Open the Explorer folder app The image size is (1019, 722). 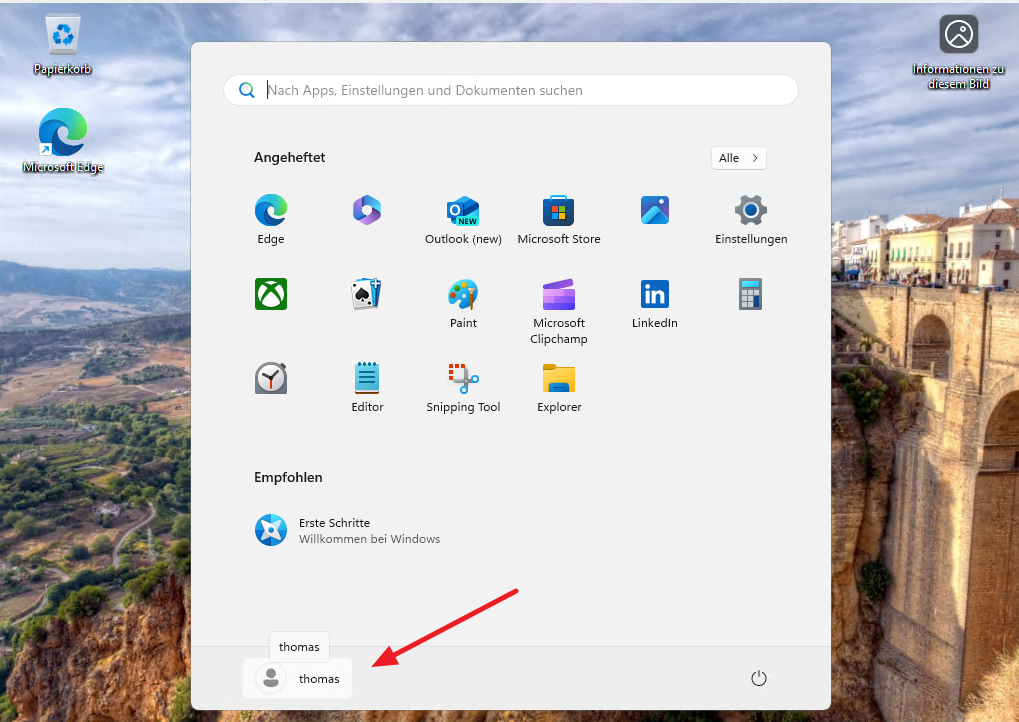click(x=558, y=387)
